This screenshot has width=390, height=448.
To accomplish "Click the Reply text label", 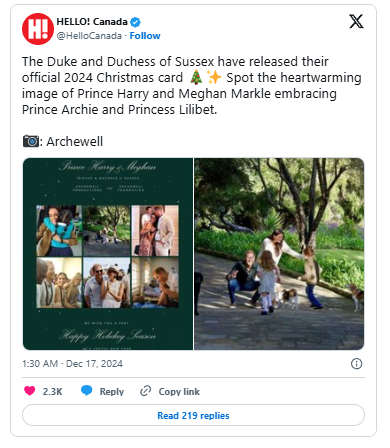I will [112, 391].
